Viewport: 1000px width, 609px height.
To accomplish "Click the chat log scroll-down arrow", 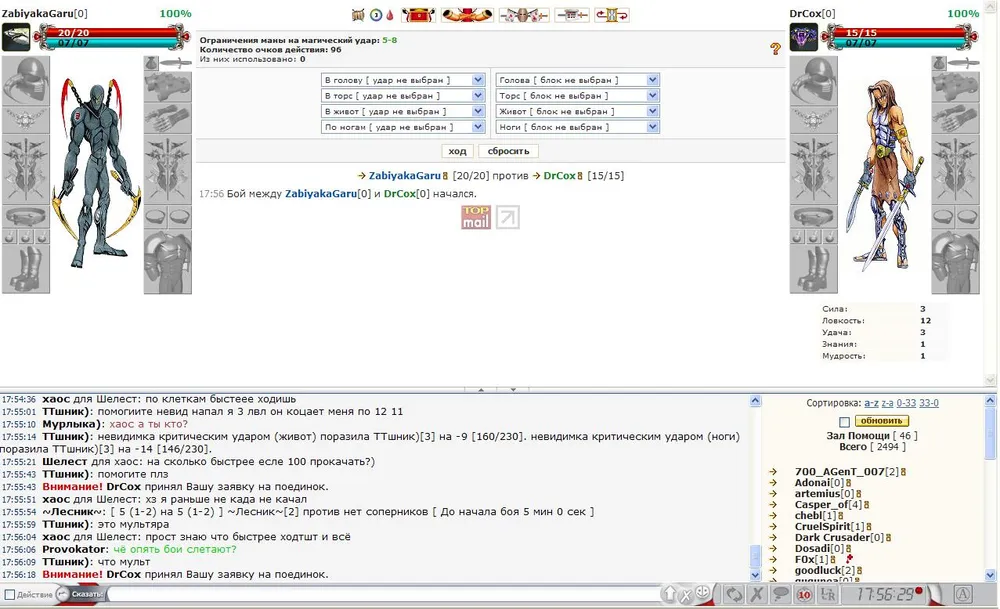I will [x=755, y=575].
